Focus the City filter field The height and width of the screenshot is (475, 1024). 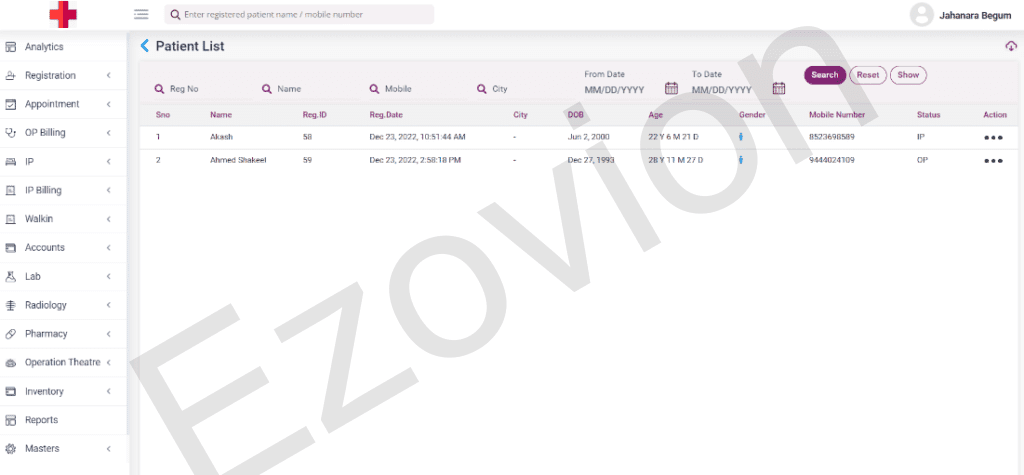524,89
